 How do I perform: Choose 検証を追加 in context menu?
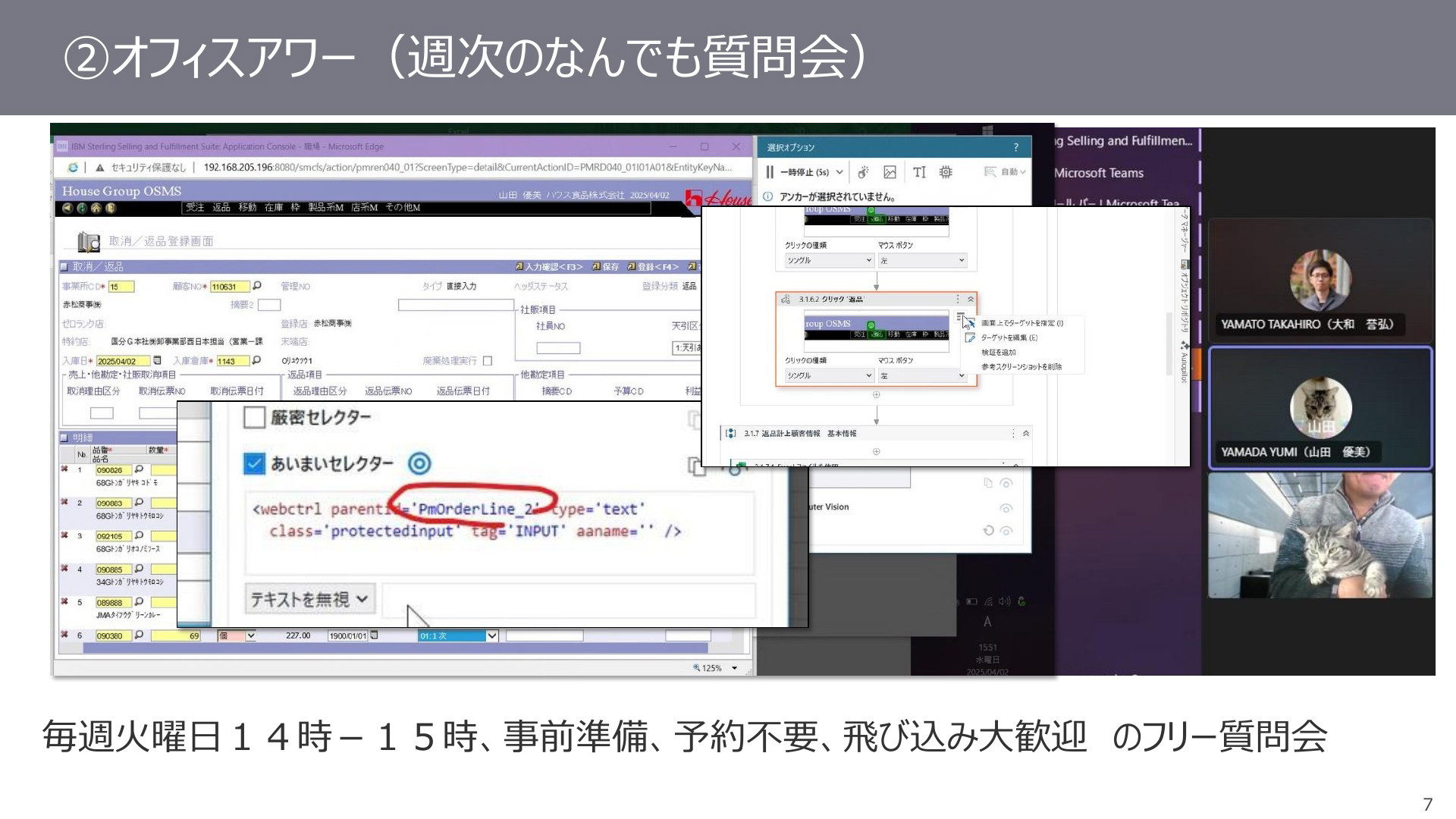coord(998,353)
